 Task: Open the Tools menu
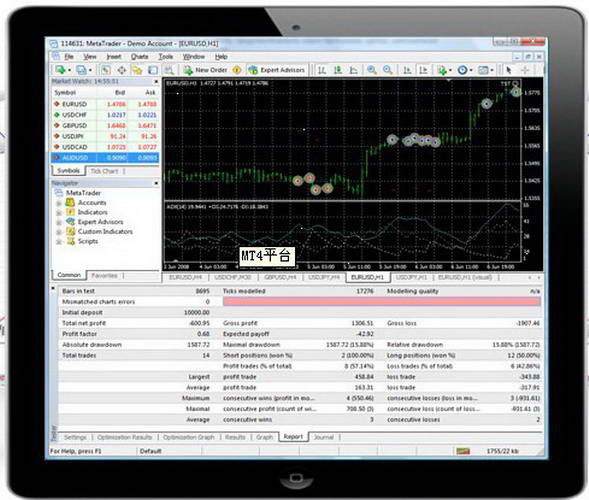click(166, 57)
